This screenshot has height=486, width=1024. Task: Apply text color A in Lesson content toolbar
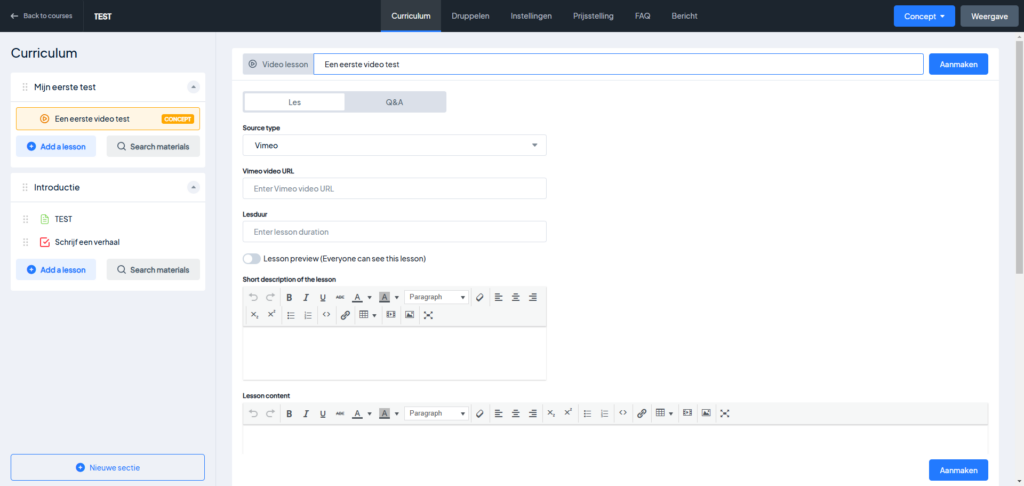click(x=357, y=413)
